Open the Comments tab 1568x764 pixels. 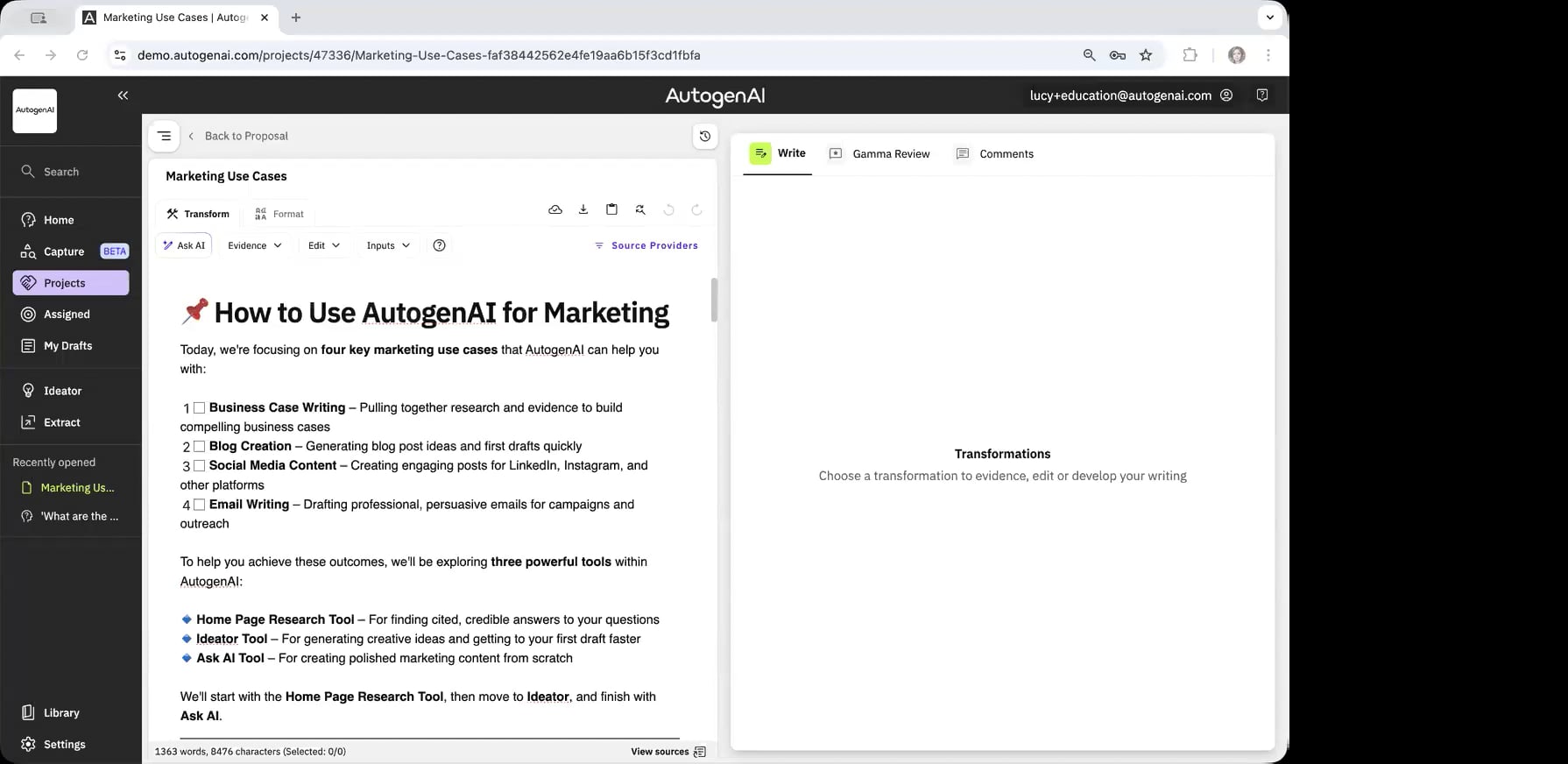[x=995, y=154]
